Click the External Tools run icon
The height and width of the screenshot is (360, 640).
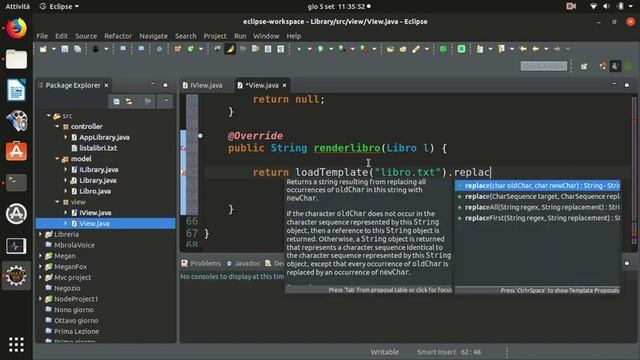363,49
